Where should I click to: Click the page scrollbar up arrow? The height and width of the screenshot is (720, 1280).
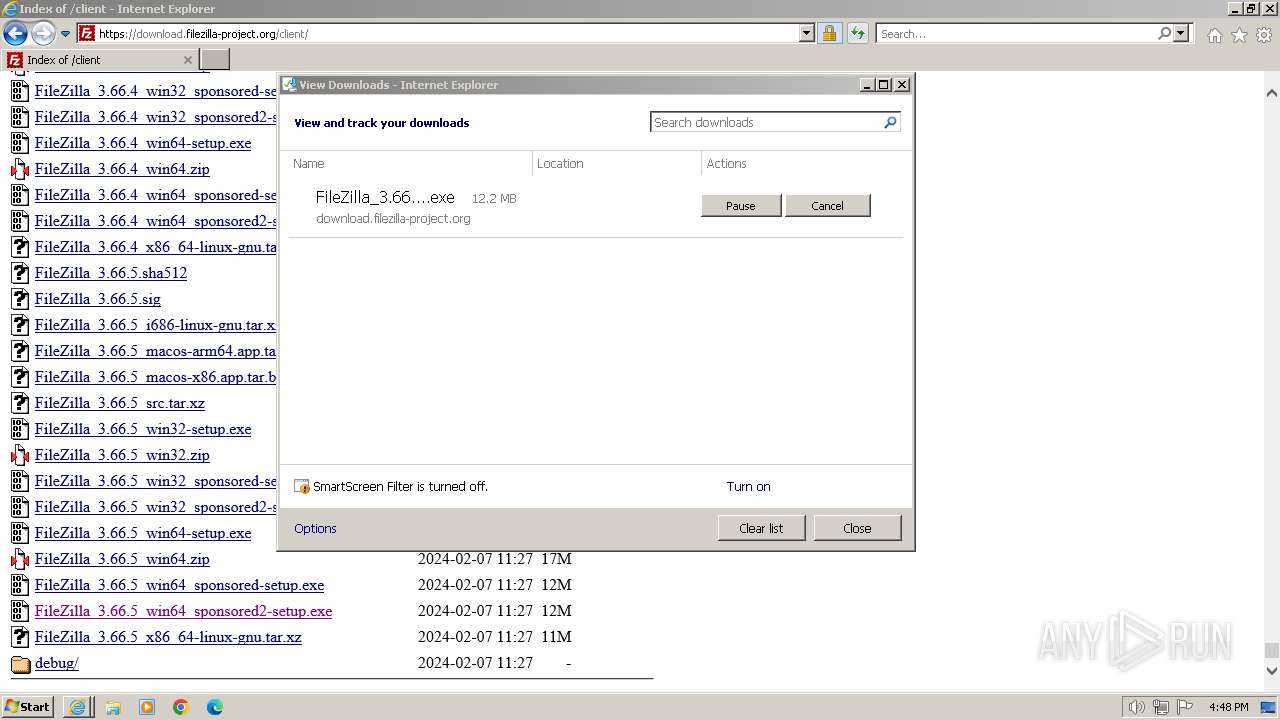(x=1271, y=93)
